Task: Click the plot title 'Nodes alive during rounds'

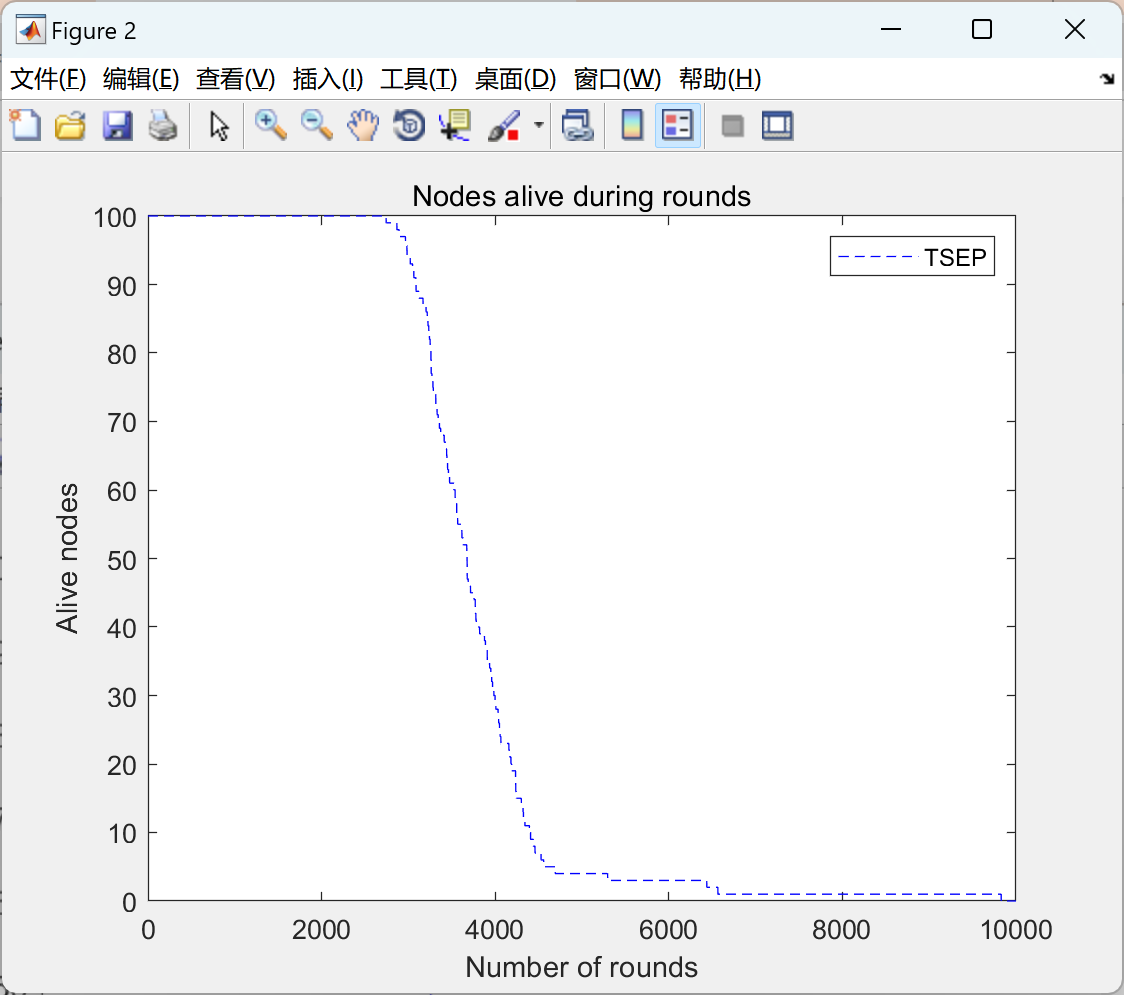Action: tap(581, 196)
